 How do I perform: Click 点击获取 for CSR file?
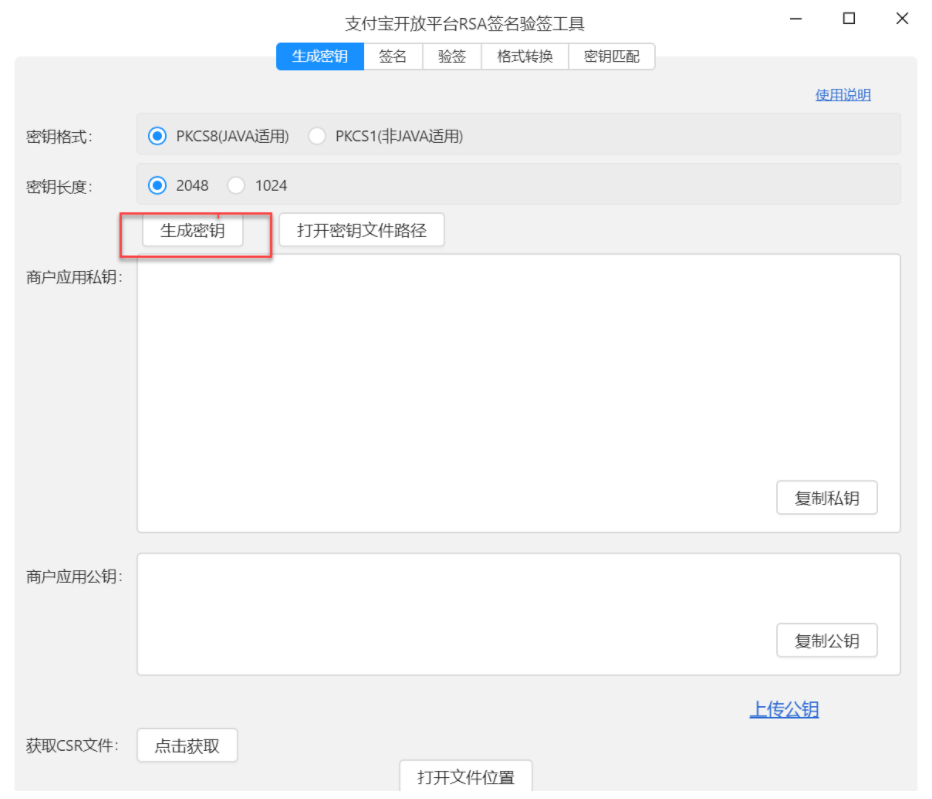point(187,745)
